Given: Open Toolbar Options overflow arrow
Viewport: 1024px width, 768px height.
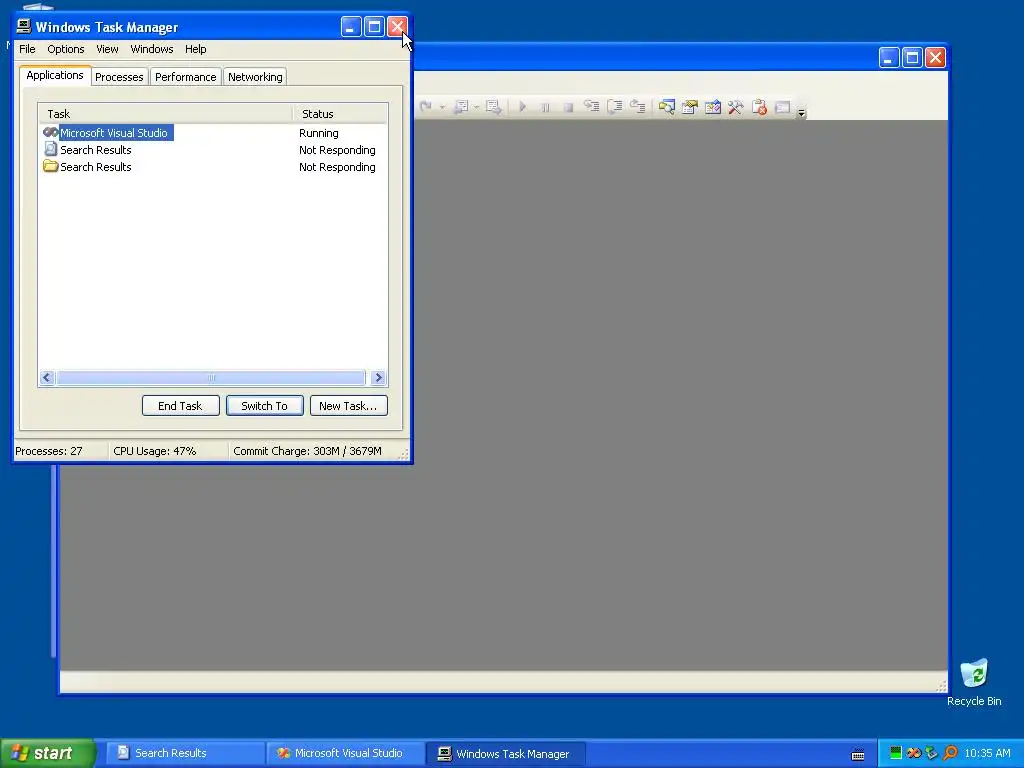Looking at the screenshot, I should [x=801, y=112].
